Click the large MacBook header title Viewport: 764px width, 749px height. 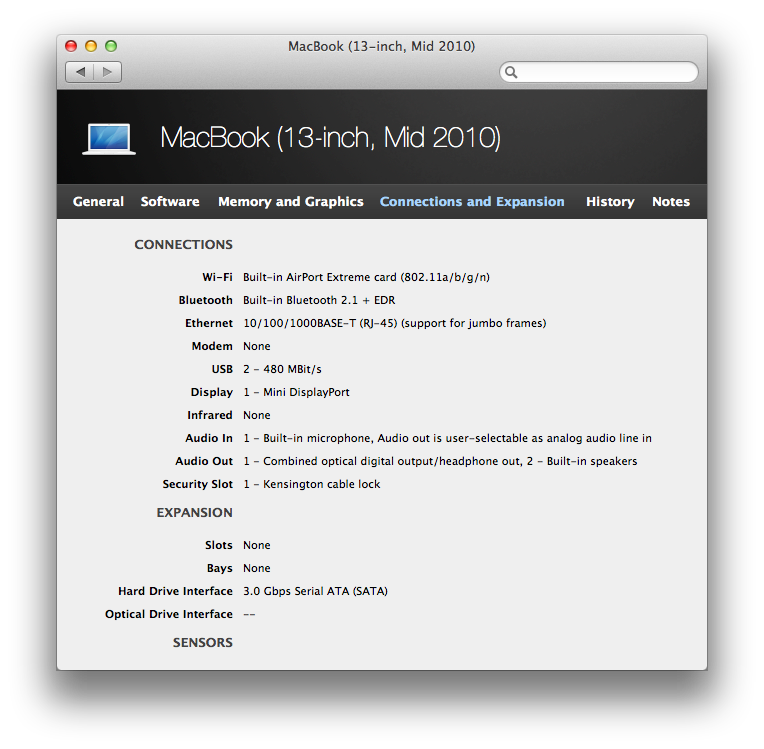[x=330, y=138]
